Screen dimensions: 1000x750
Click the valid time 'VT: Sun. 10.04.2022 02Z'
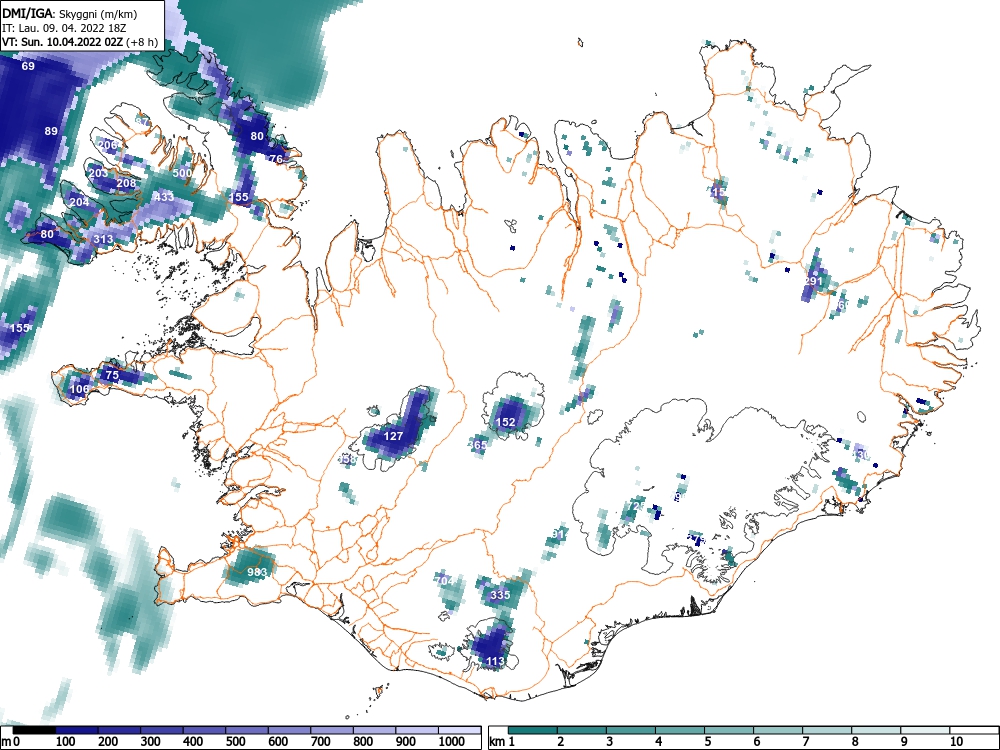[x=63, y=42]
